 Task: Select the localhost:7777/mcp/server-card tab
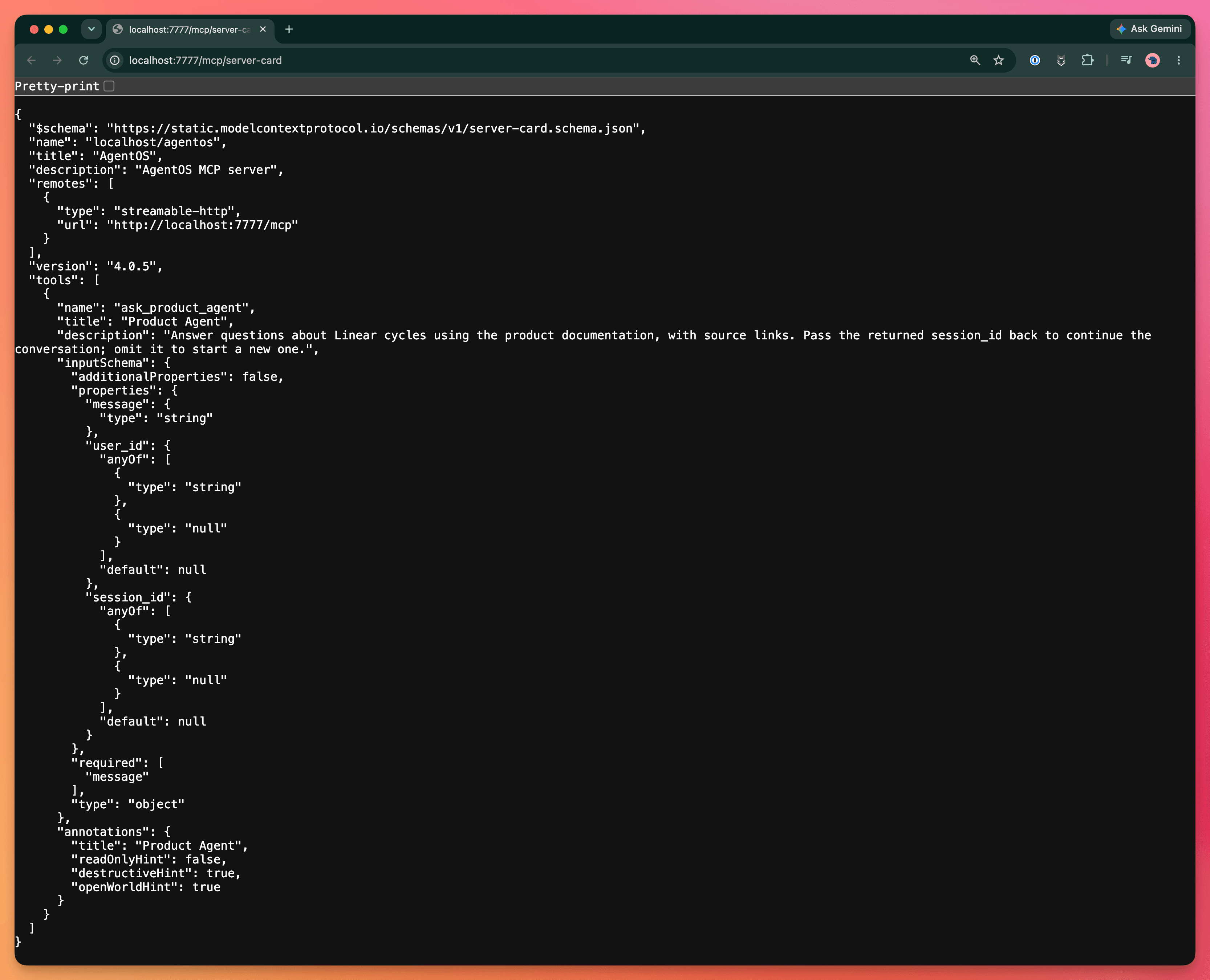(x=189, y=29)
